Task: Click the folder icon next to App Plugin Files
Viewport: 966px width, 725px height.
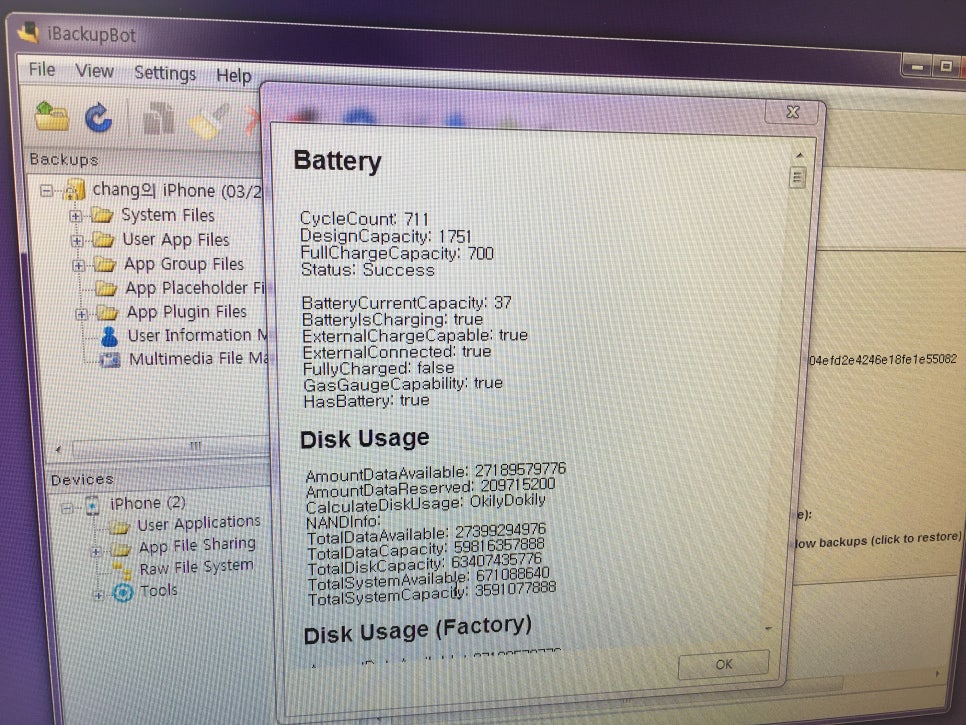Action: (x=108, y=312)
